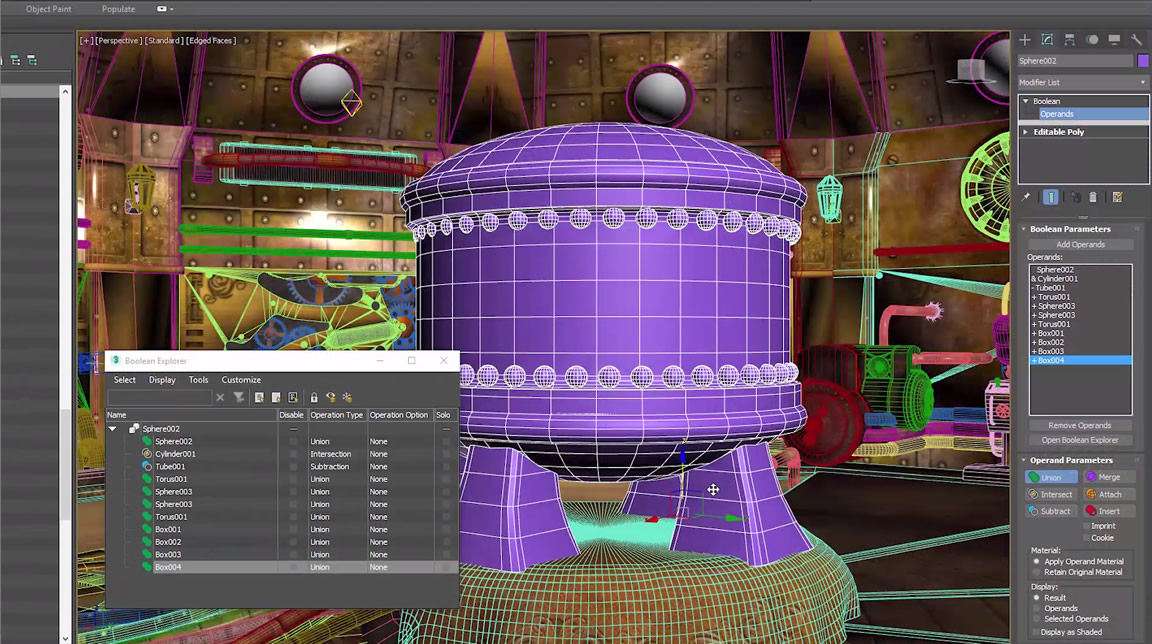1152x644 pixels.
Task: Click the purple object color swatch
Action: (1142, 61)
